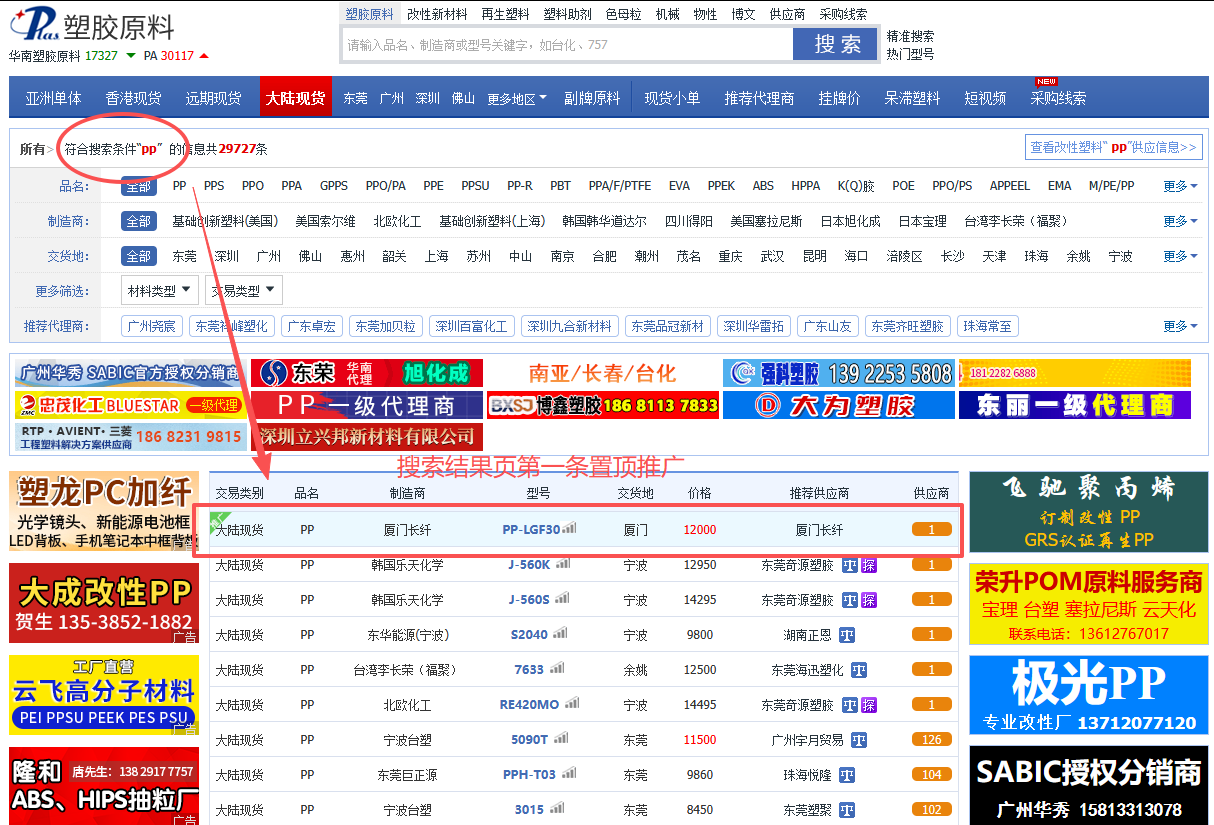Filter delivery location by 上海

coord(436,256)
